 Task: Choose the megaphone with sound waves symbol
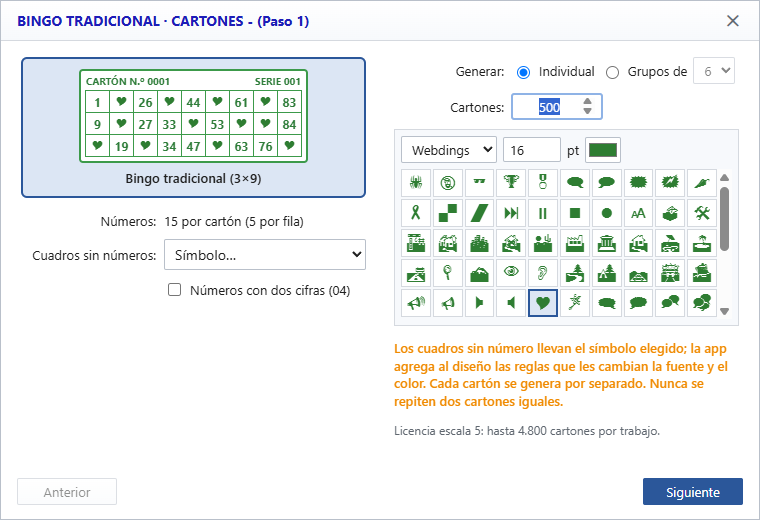(416, 303)
